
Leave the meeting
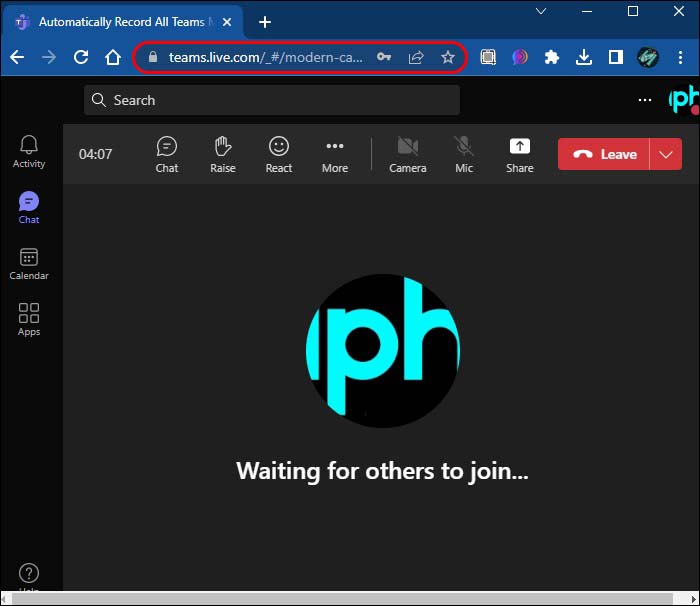click(x=604, y=154)
